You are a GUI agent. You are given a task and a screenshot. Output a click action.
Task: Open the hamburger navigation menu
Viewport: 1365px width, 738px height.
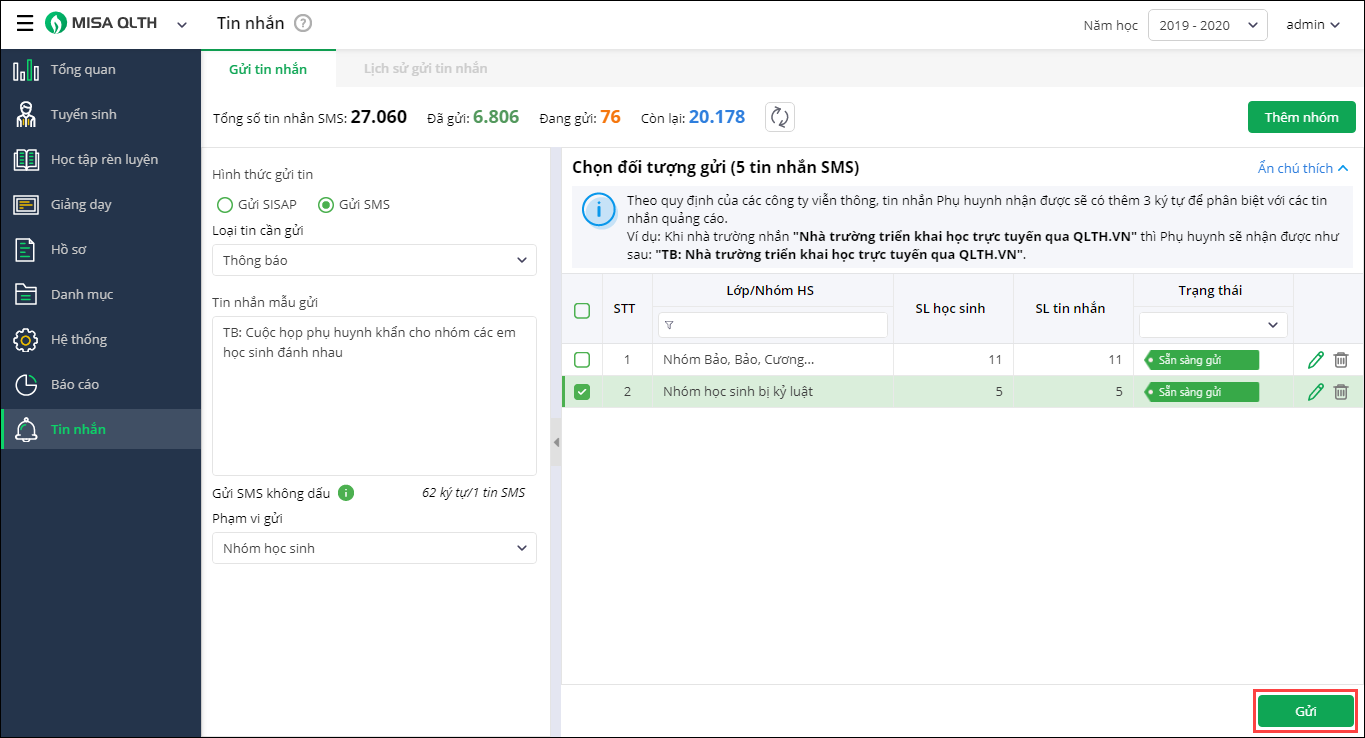coord(25,23)
